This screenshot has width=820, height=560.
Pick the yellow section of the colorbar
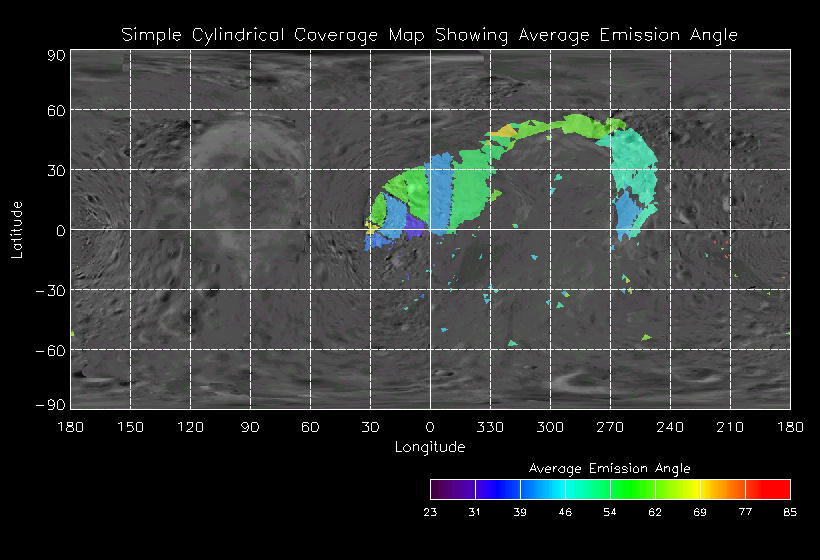coord(690,489)
